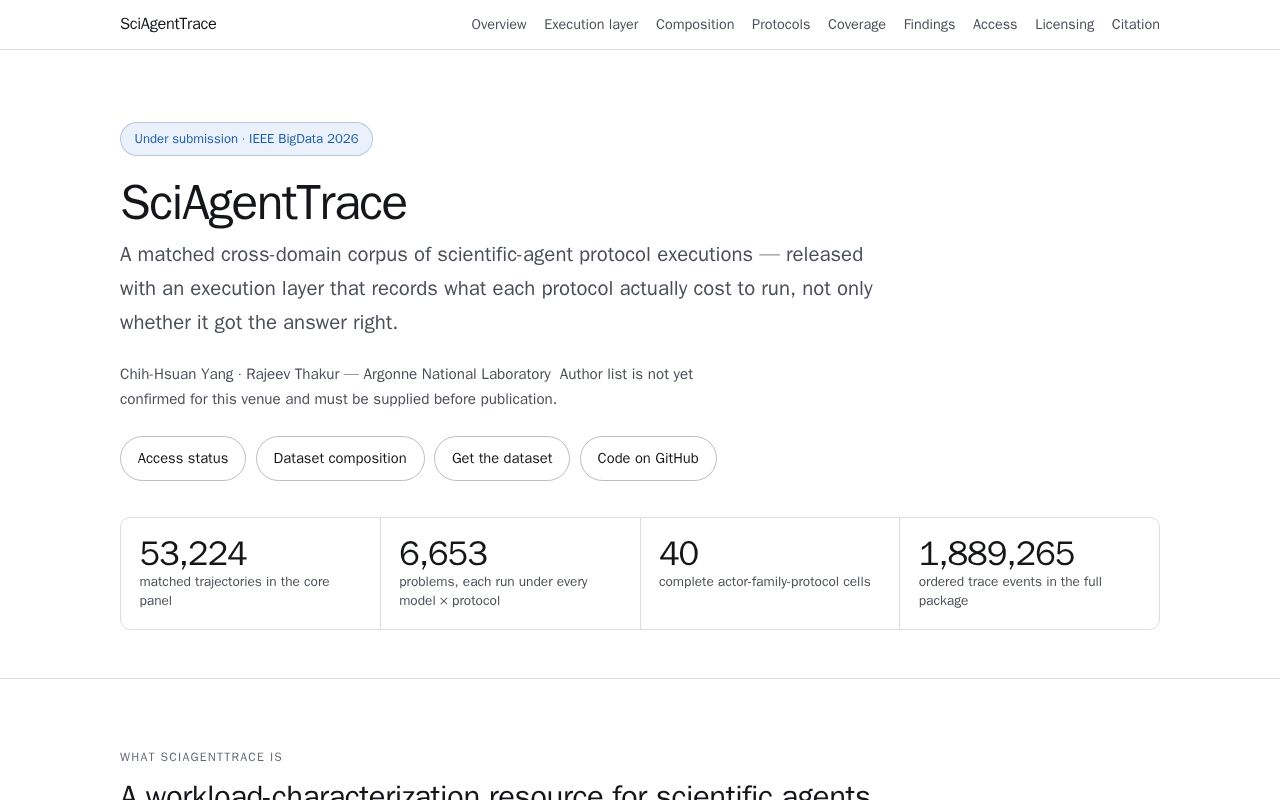This screenshot has height=800, width=1280.
Task: Click the Access nav link
Action: 995,24
